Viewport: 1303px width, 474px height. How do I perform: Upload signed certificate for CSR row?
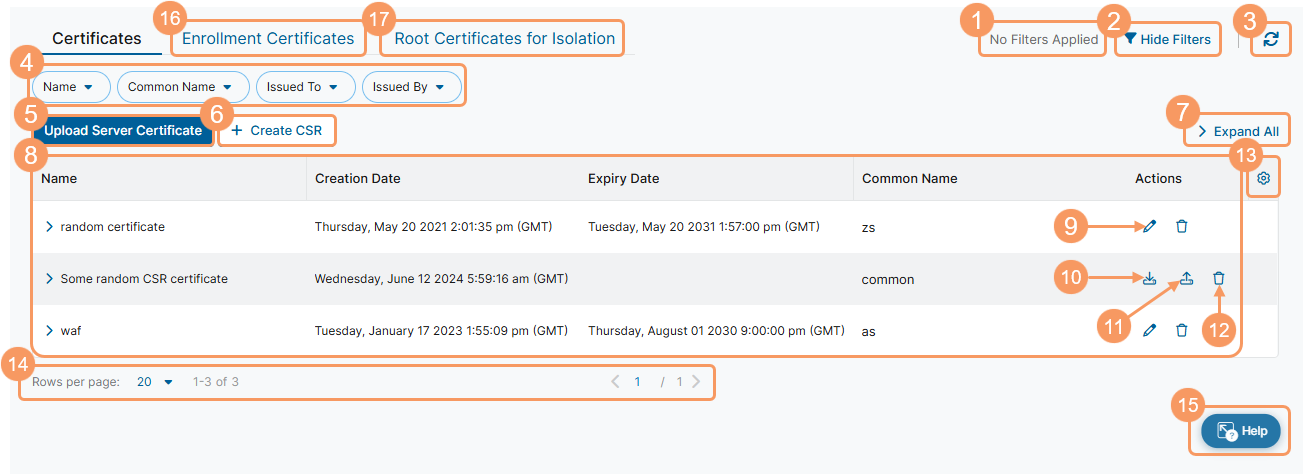pyautogui.click(x=1186, y=279)
